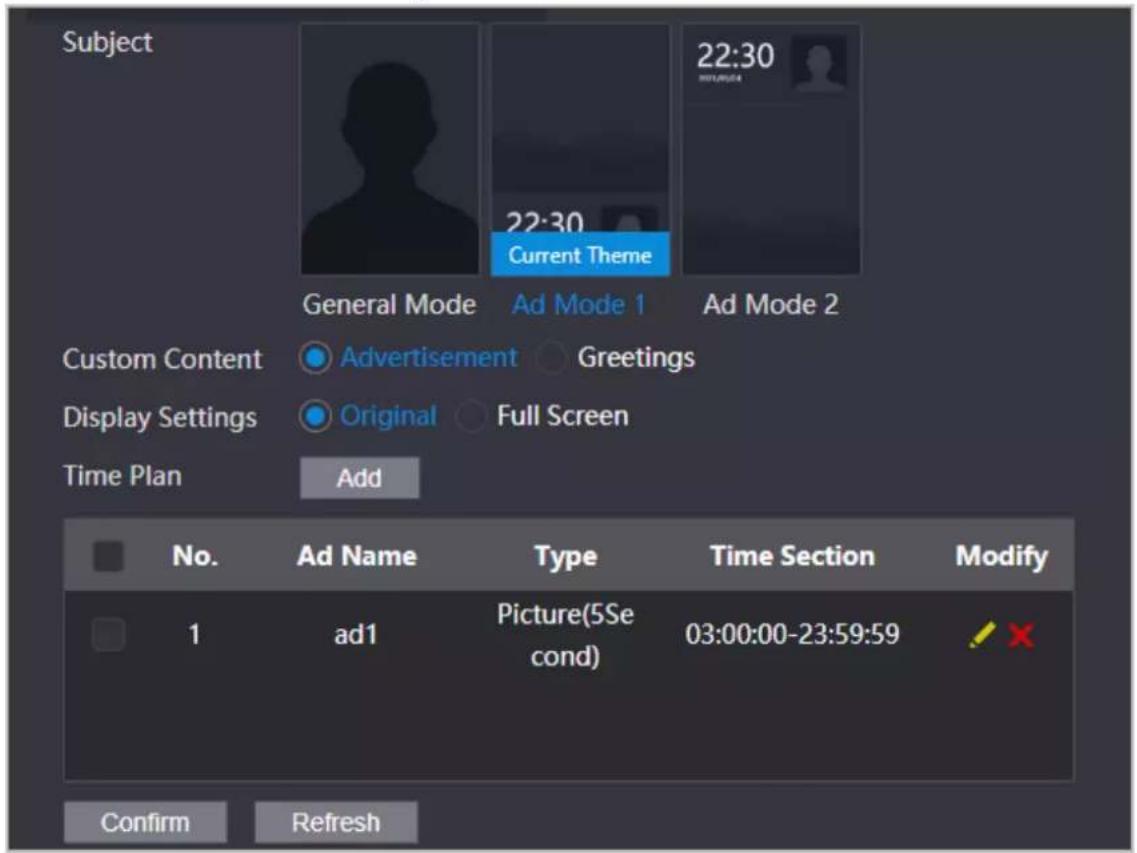Click the Ad Mode 2 label
This screenshot has height=853, width=1137.
[x=771, y=305]
